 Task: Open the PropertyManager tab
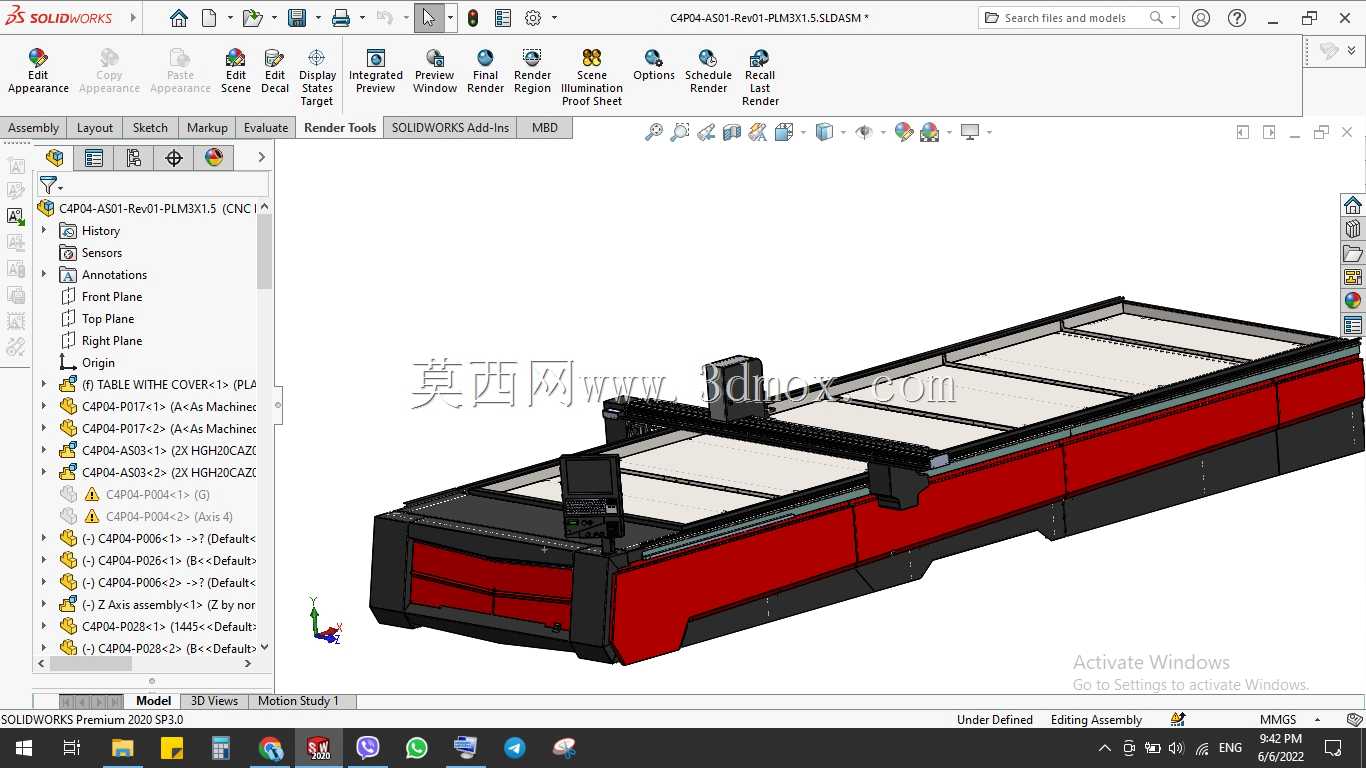[x=94, y=158]
